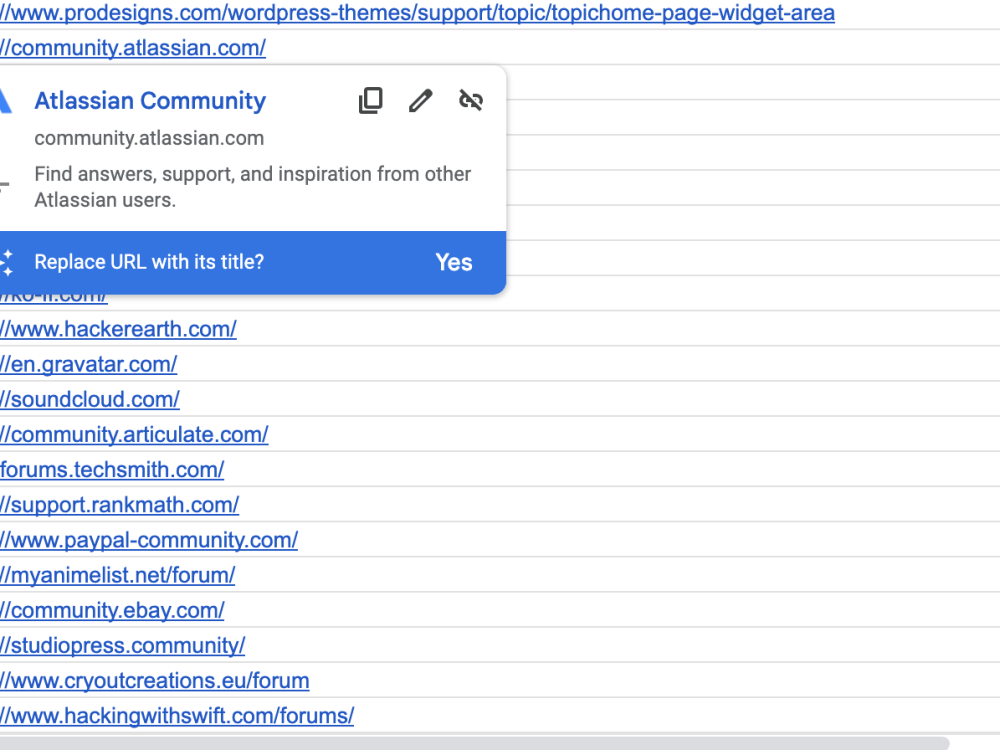Open the community.atlassian.com cell link
The width and height of the screenshot is (1000, 750).
click(x=133, y=48)
